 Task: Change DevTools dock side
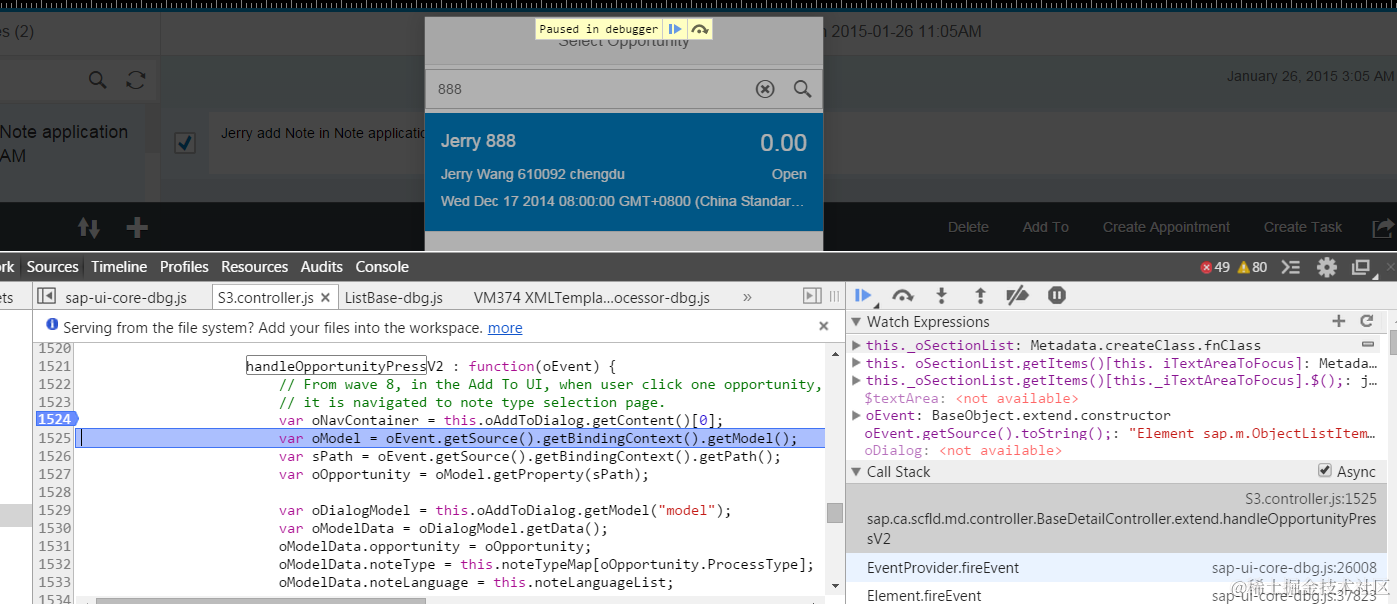click(x=1361, y=267)
